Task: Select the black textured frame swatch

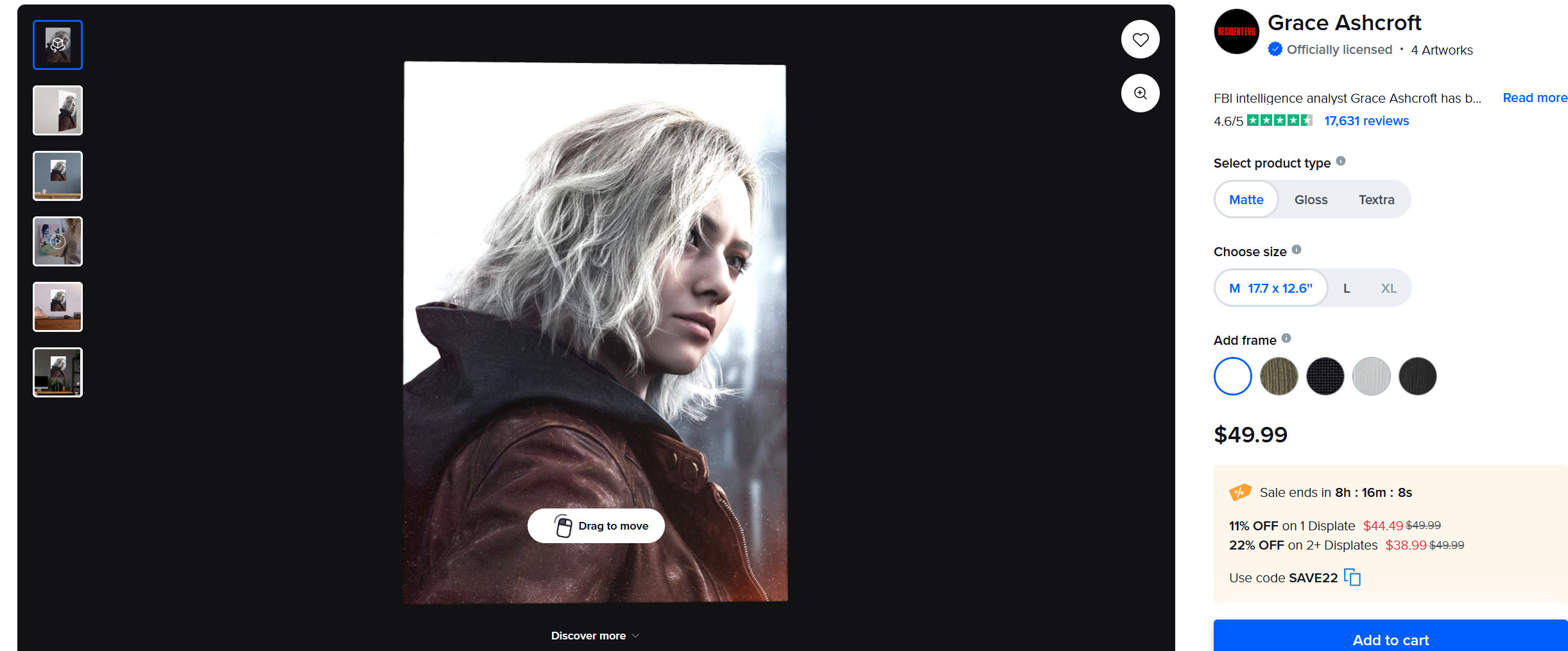Action: point(1325,376)
